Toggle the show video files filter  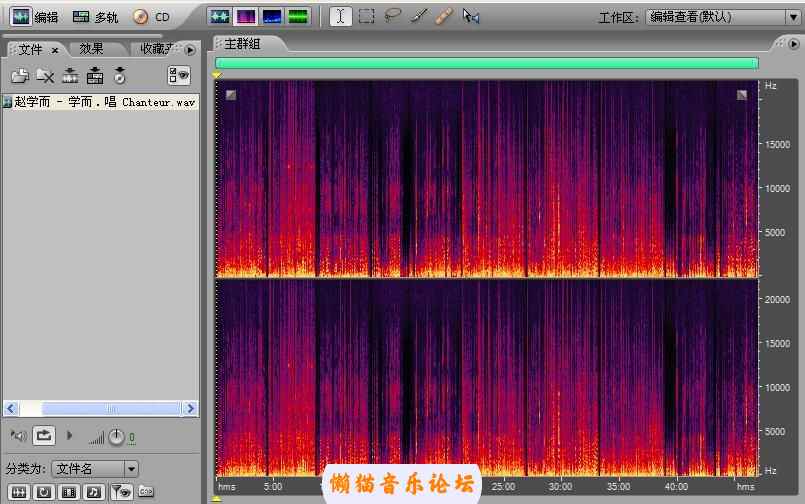[69, 493]
